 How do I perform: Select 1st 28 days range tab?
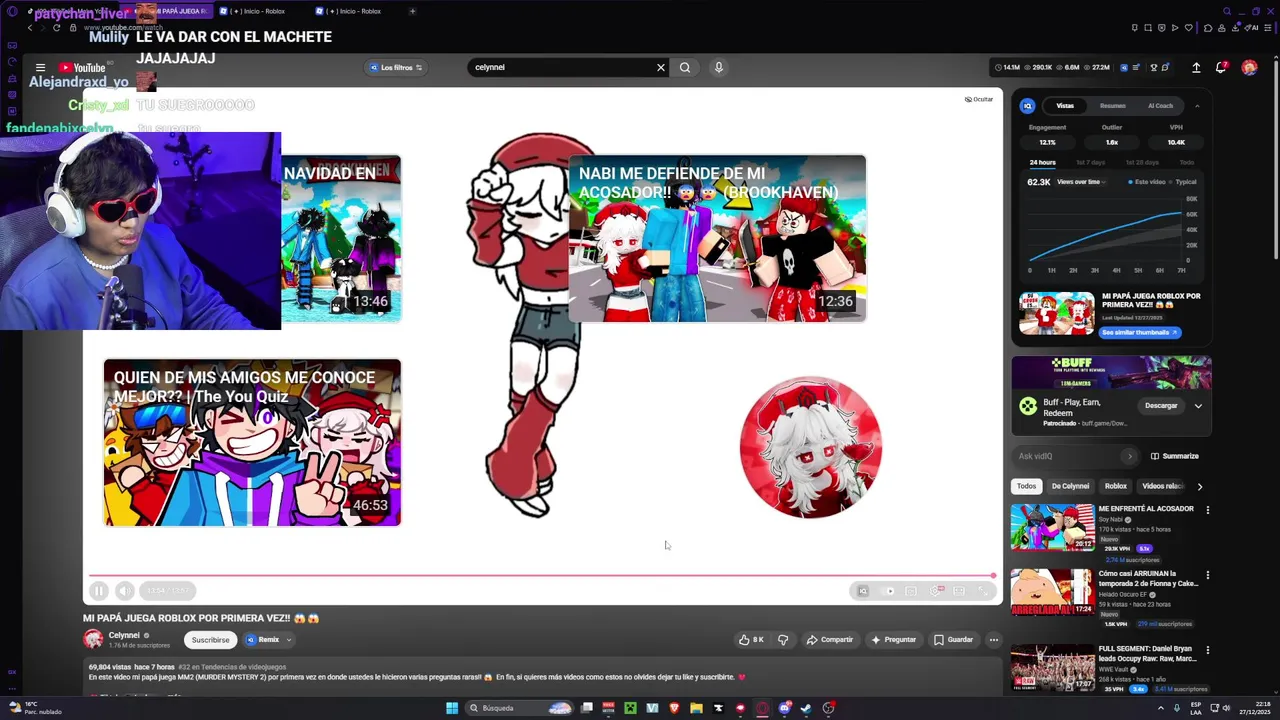click(x=1142, y=162)
